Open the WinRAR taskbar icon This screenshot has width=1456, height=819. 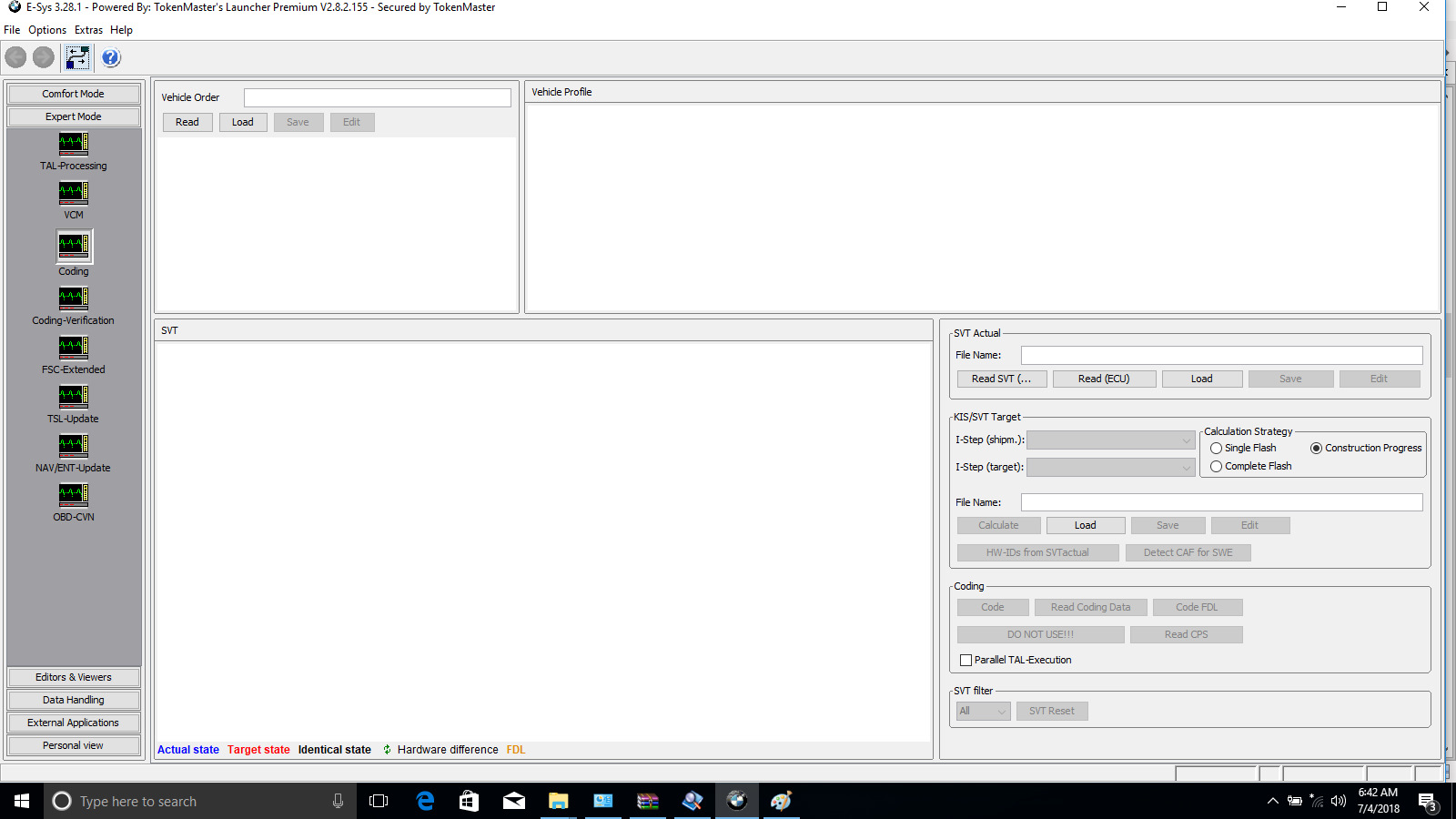coord(648,801)
